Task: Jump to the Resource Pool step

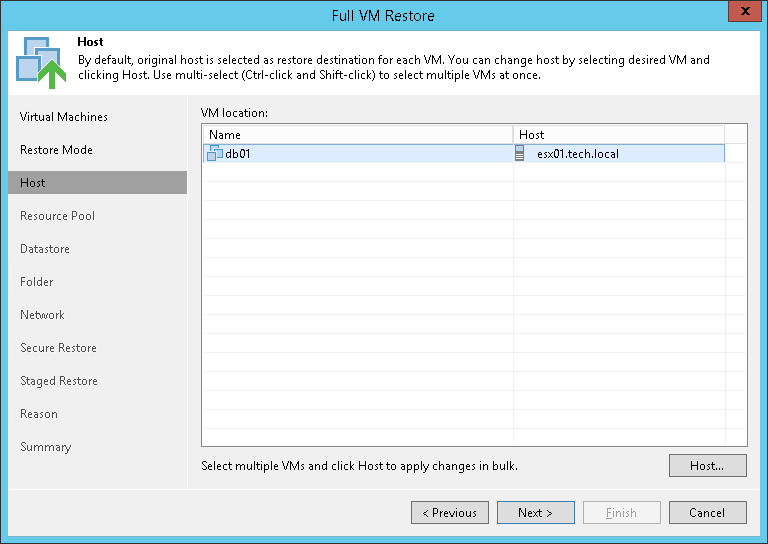Action: (x=57, y=216)
